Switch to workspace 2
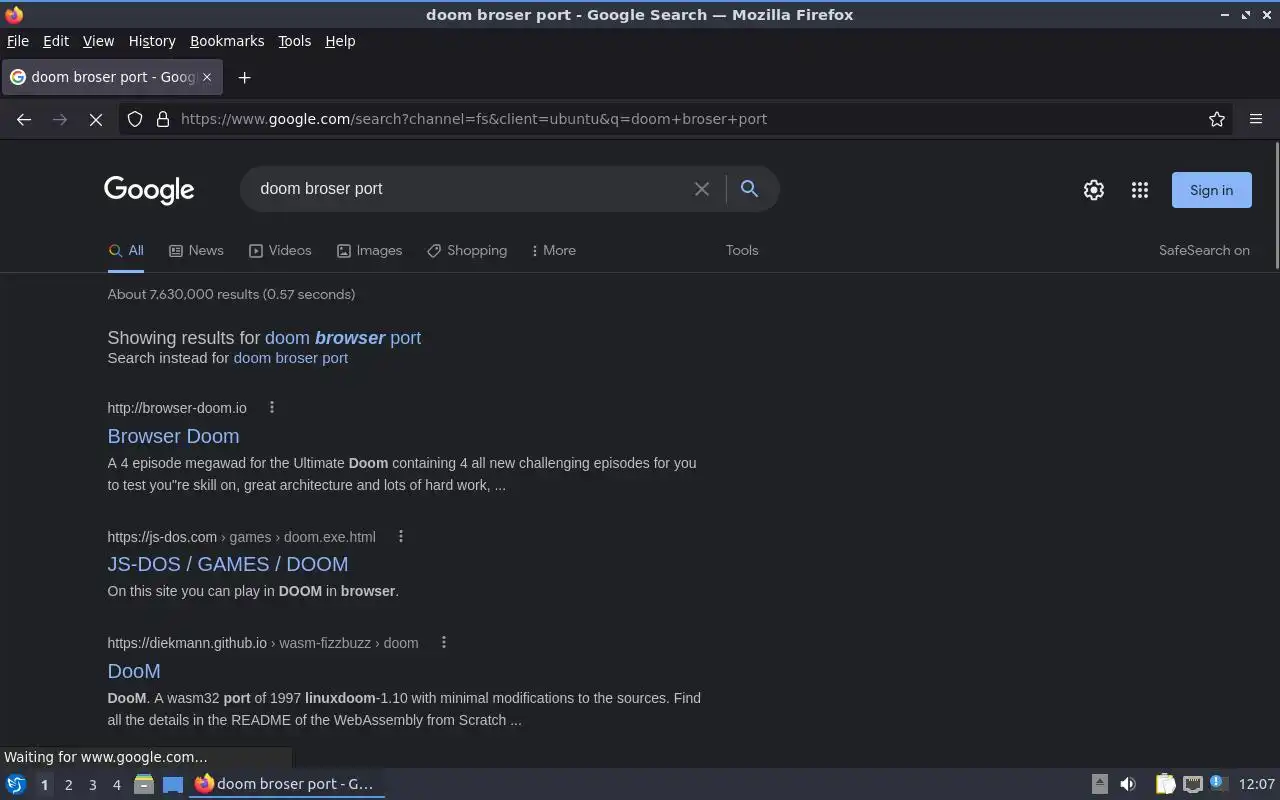Screen dimensions: 1280x800 click(x=68, y=785)
